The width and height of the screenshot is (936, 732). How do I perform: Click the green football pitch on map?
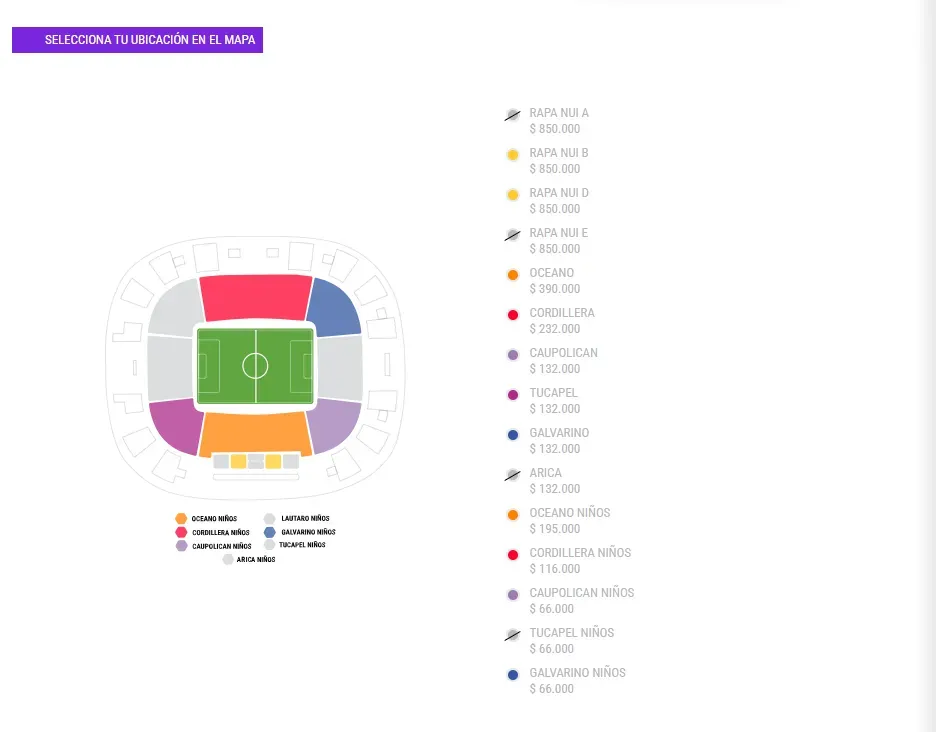coord(255,366)
